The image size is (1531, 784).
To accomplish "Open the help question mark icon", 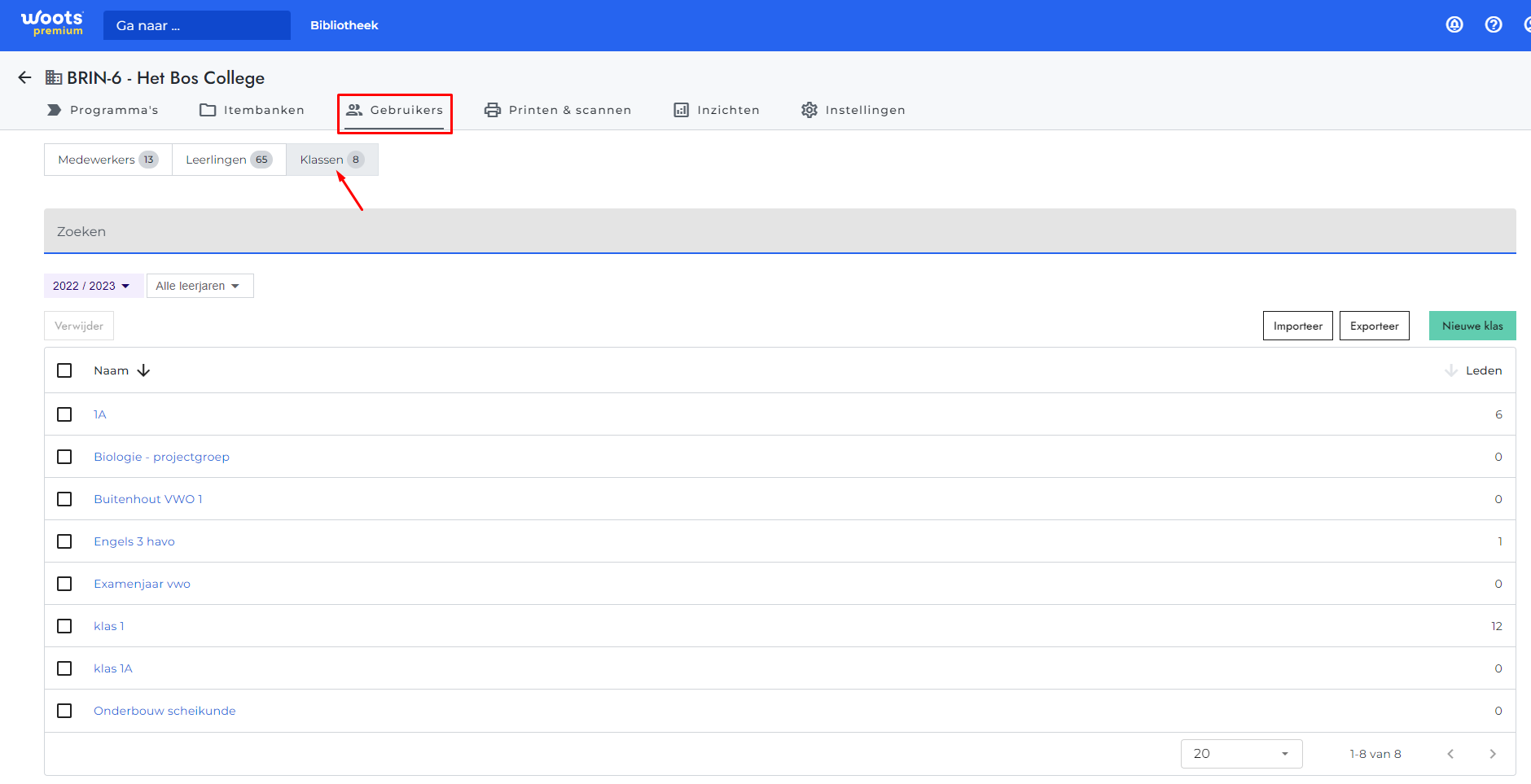I will [1493, 24].
